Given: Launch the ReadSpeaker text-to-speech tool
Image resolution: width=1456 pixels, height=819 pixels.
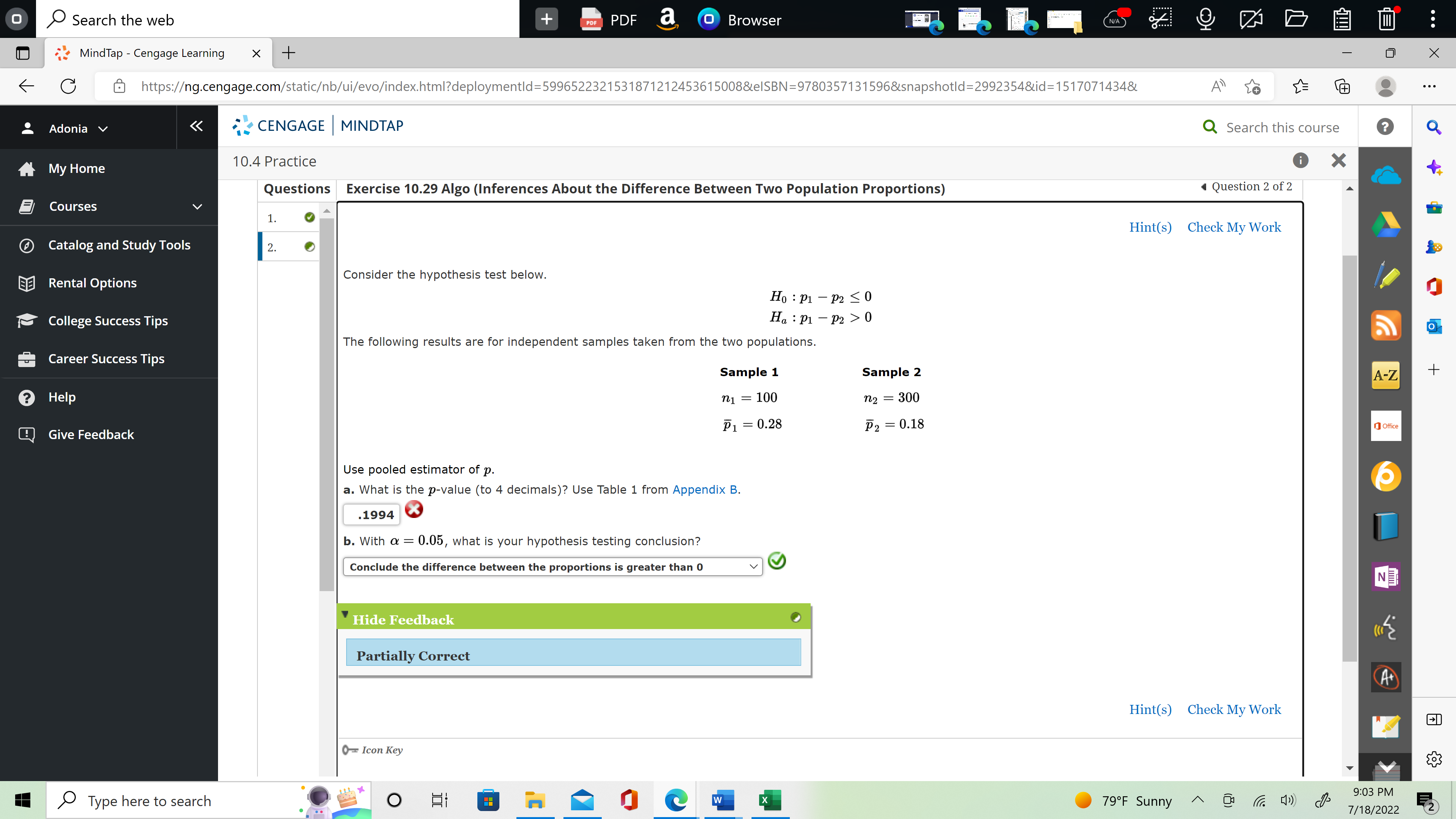Looking at the screenshot, I should click(1385, 628).
